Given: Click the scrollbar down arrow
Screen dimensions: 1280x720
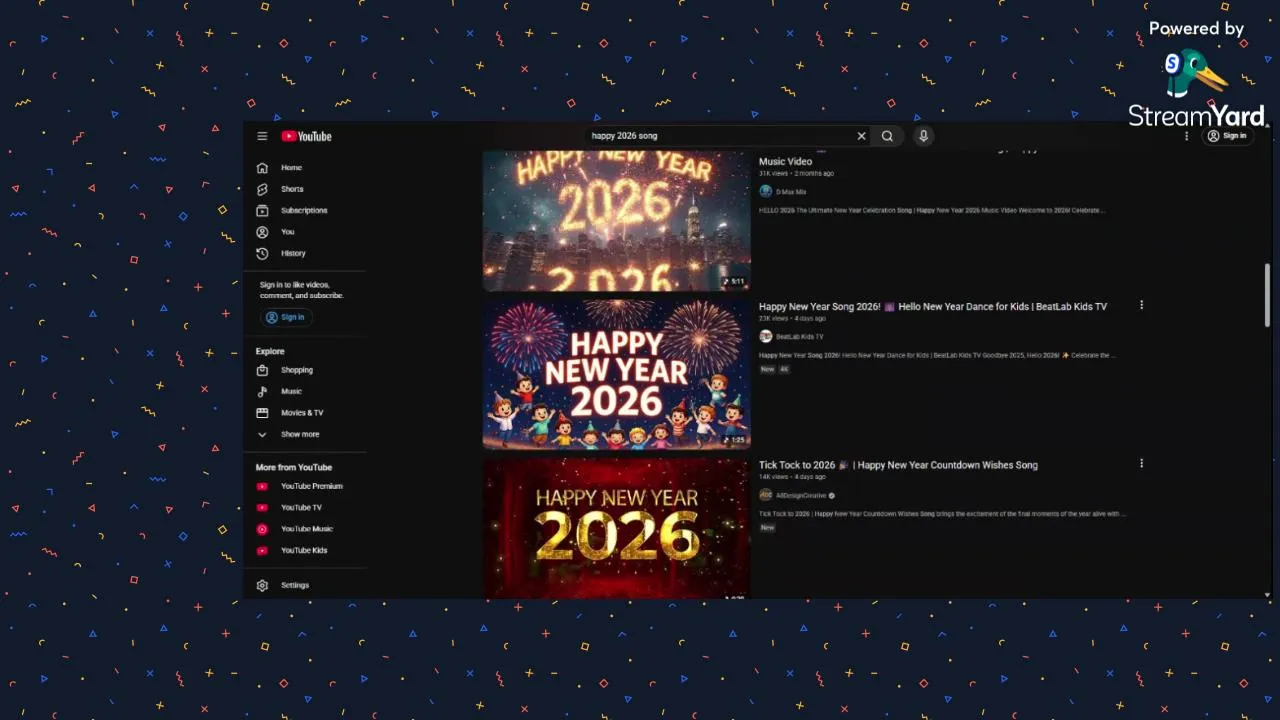Looking at the screenshot, I should [x=1267, y=594].
